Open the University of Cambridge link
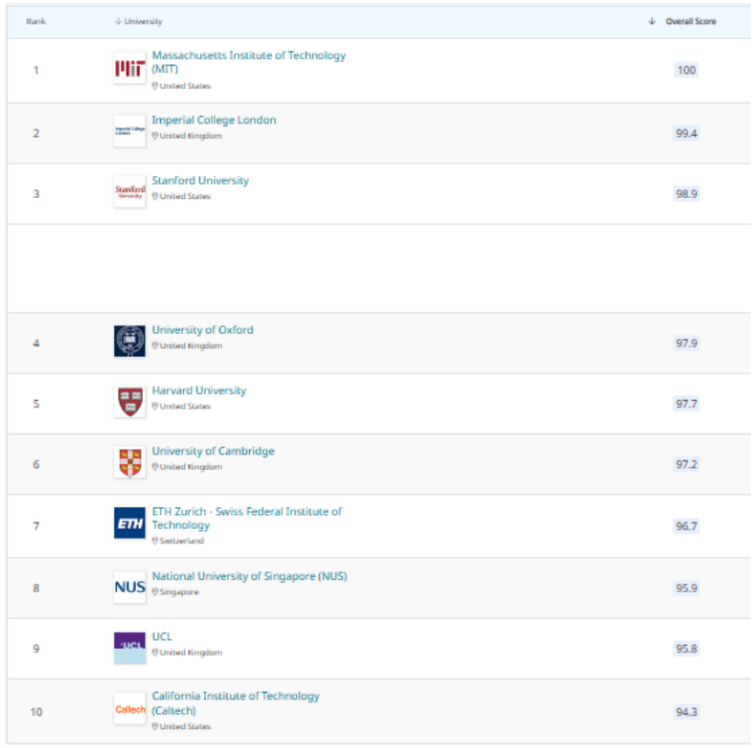 pyautogui.click(x=213, y=451)
